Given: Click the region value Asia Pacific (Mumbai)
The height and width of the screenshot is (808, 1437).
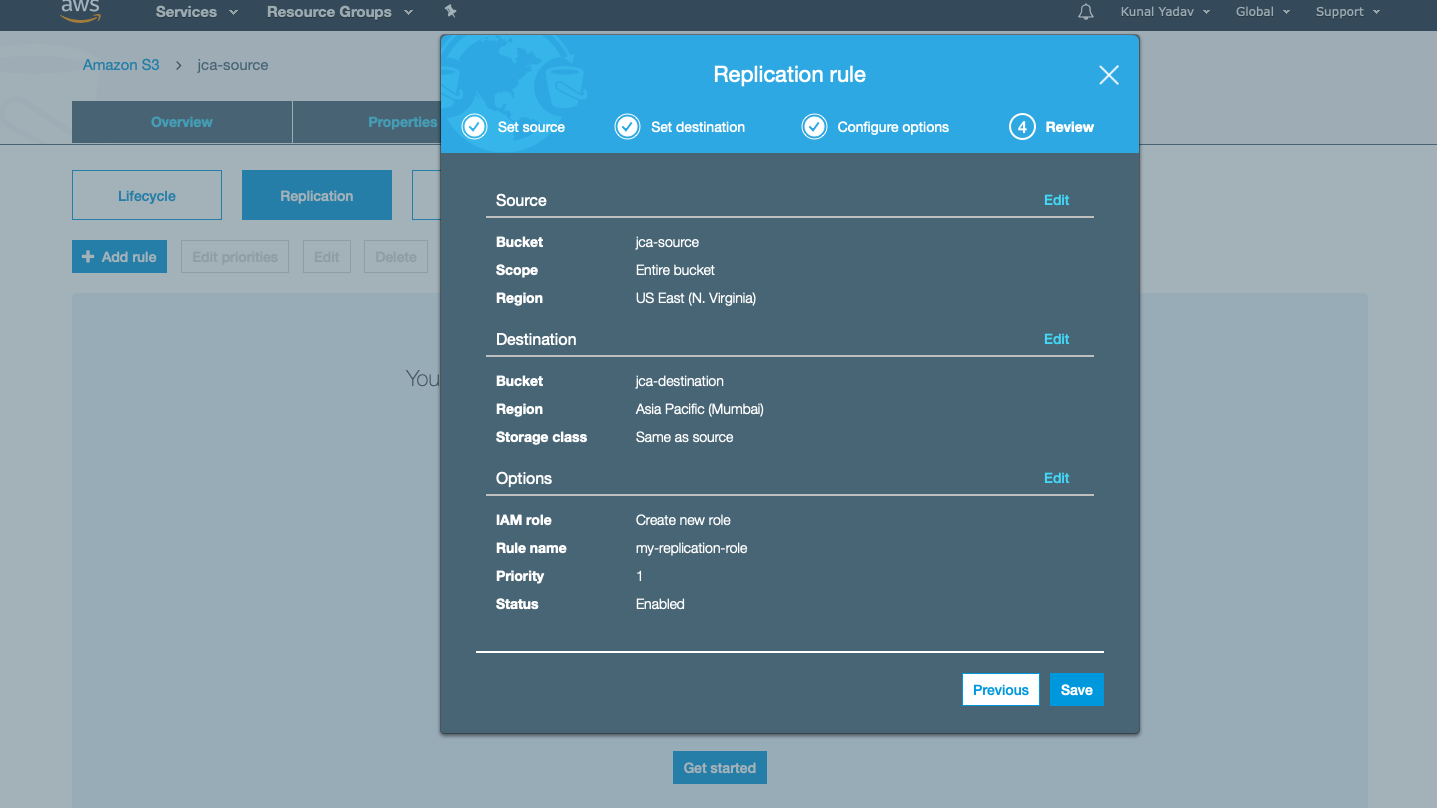Looking at the screenshot, I should point(700,409).
